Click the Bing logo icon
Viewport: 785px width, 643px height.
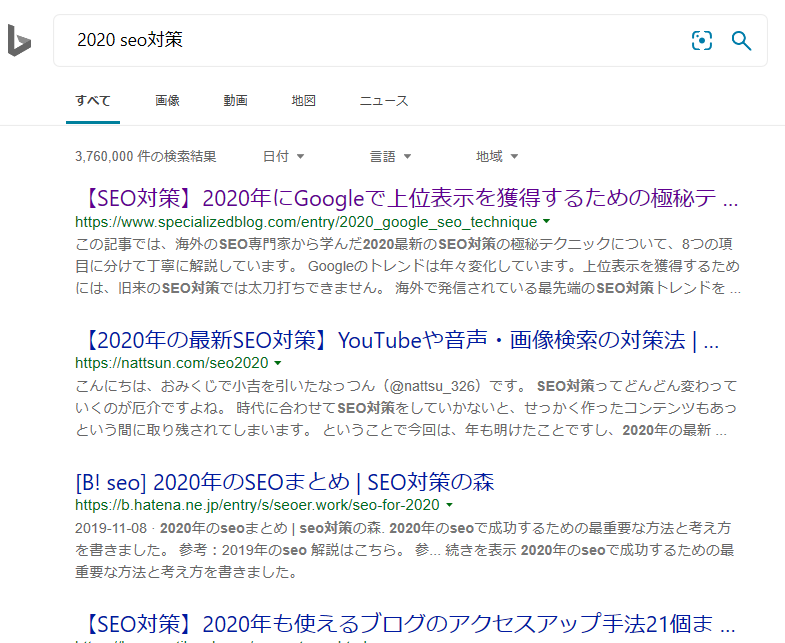(x=20, y=40)
